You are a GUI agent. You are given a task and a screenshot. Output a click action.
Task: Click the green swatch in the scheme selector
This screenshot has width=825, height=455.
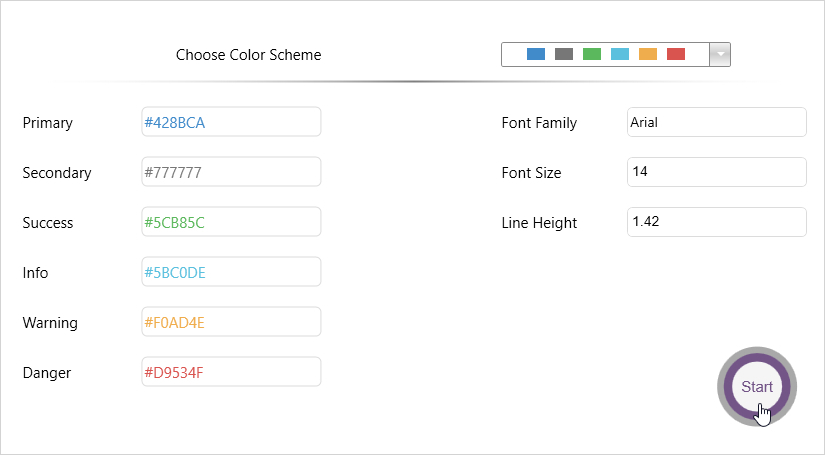tap(592, 54)
